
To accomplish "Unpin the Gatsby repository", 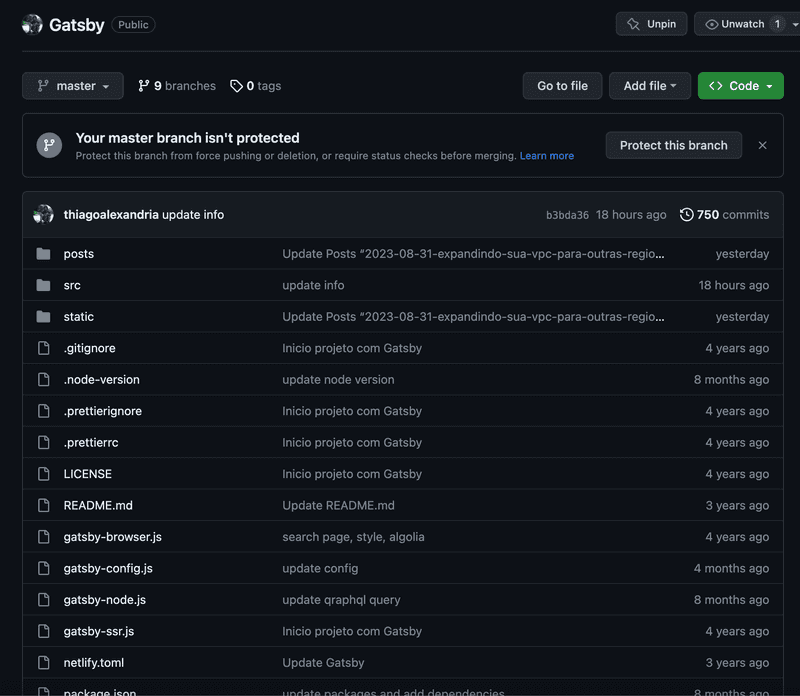I will [652, 24].
